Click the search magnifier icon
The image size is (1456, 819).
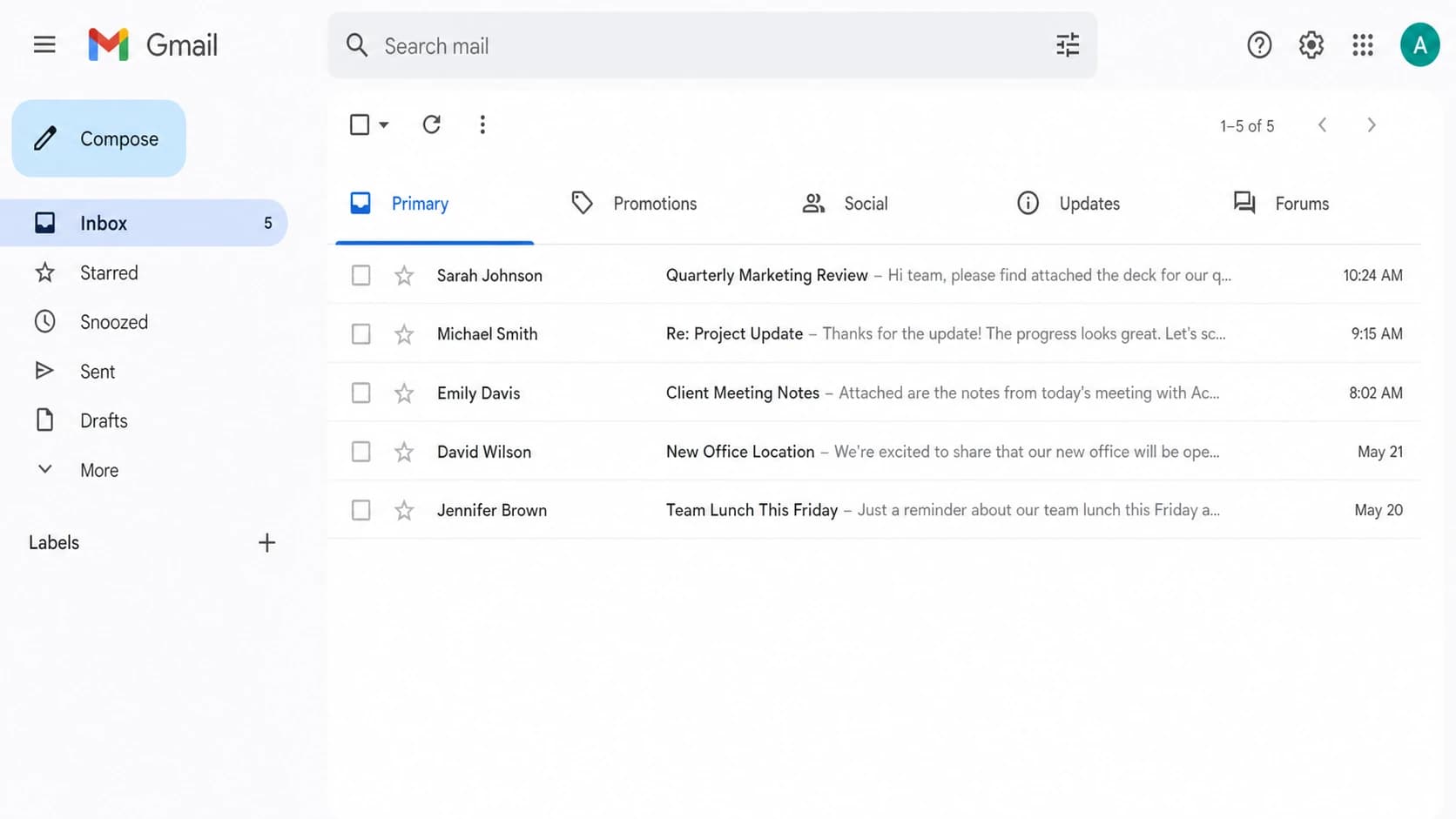(x=356, y=45)
